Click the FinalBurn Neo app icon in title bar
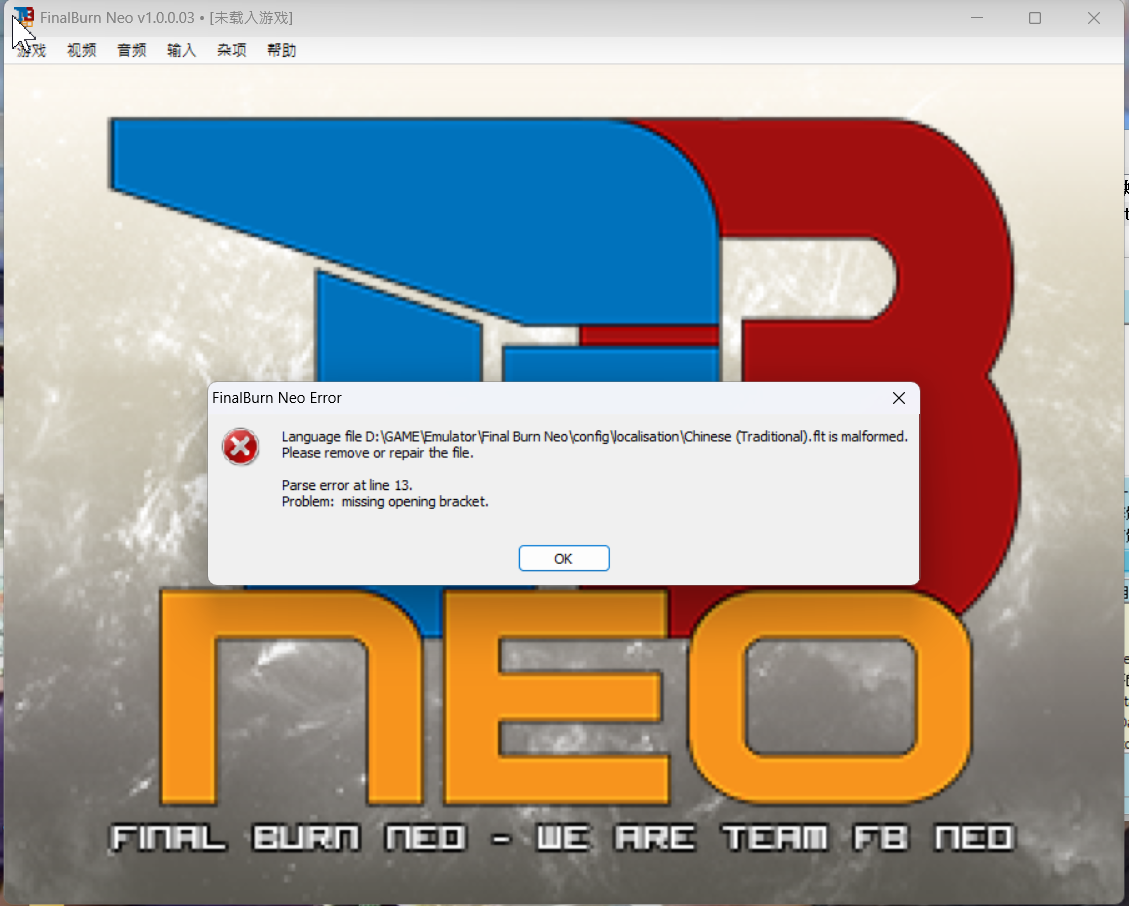This screenshot has height=906, width=1129. [x=24, y=17]
